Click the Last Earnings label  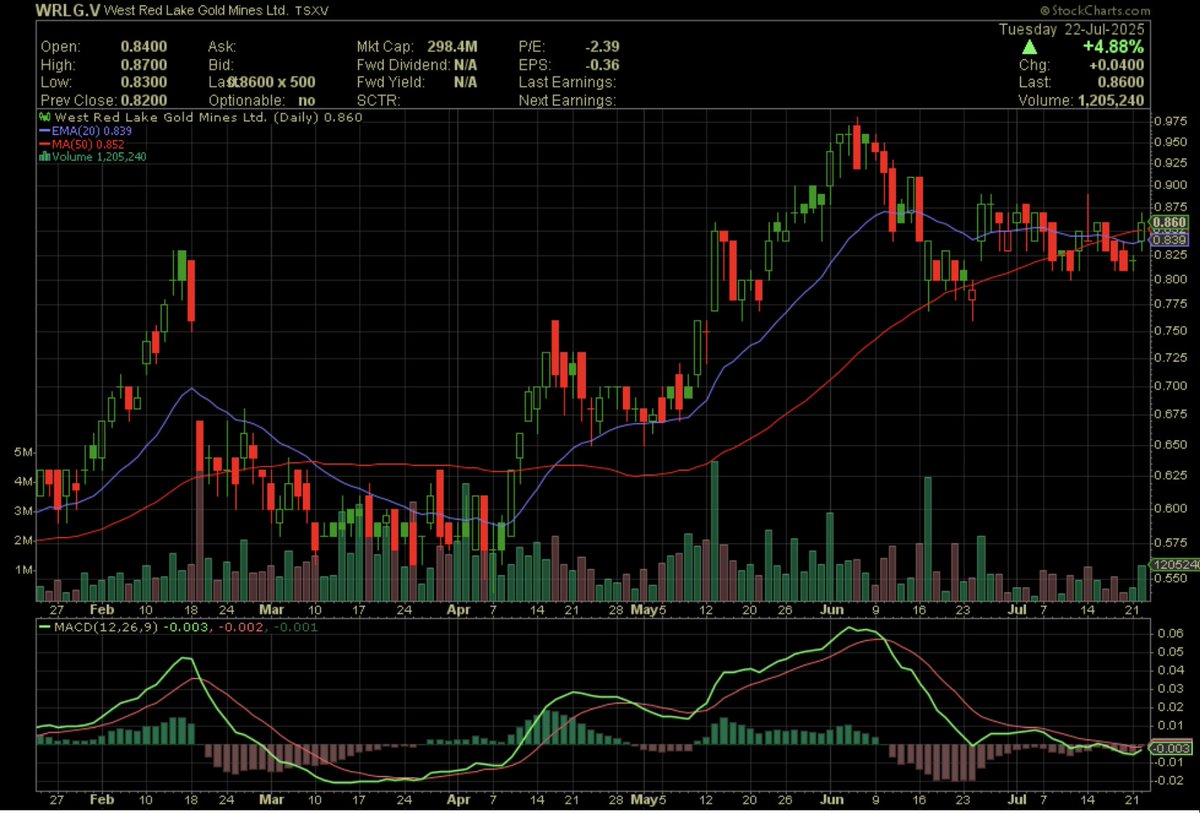click(x=567, y=82)
